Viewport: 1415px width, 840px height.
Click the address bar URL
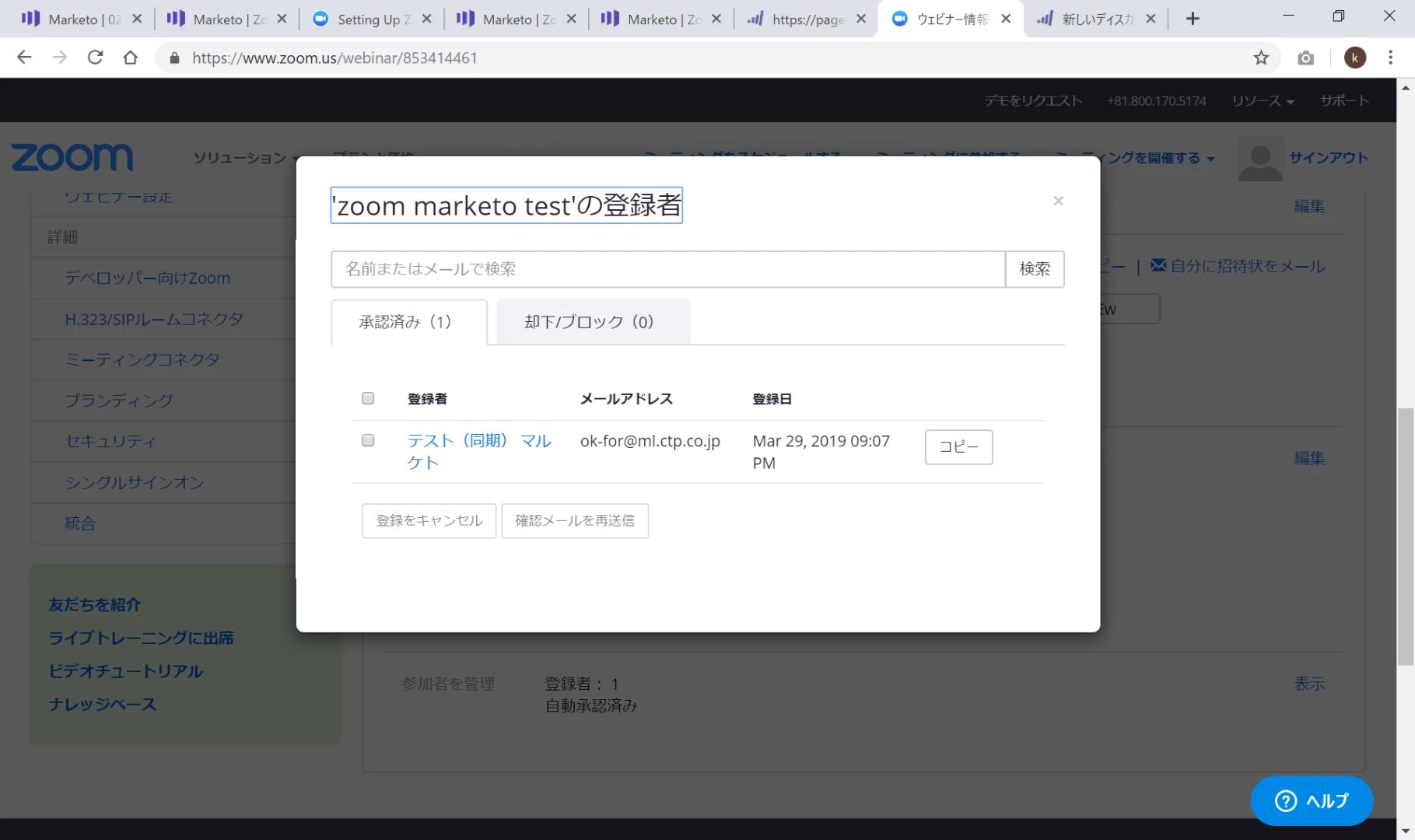click(x=334, y=58)
